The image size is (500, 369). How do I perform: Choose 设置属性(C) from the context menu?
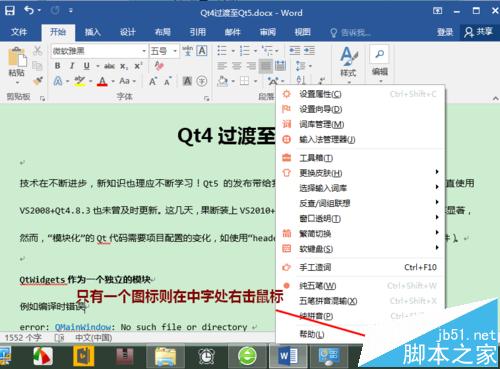pos(360,94)
